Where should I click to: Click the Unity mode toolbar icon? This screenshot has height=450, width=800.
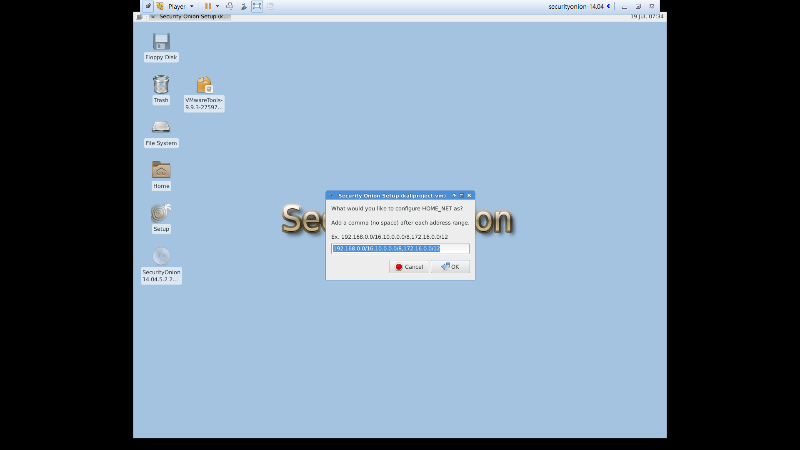coord(270,6)
